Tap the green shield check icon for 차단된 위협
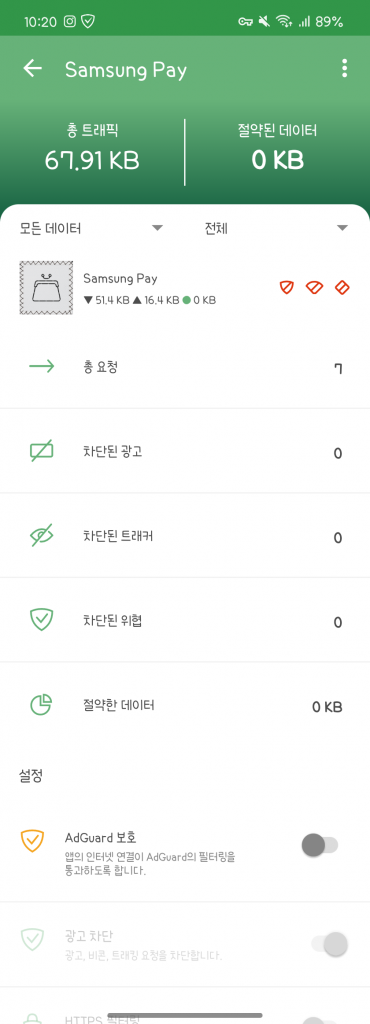 pos(42,620)
